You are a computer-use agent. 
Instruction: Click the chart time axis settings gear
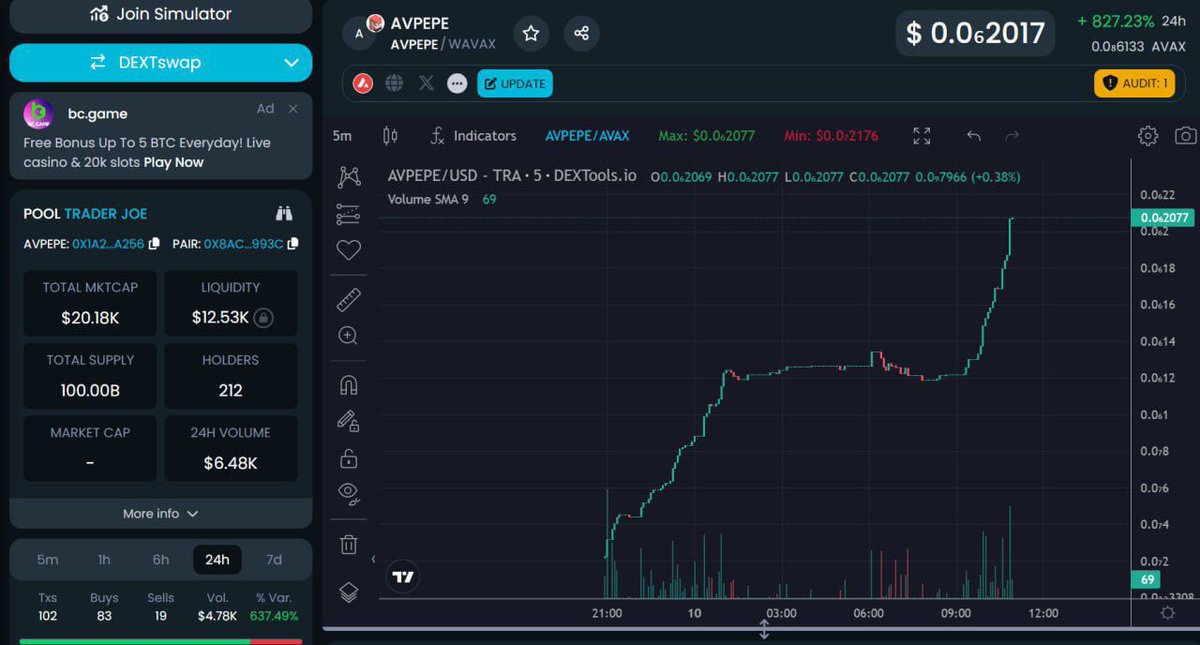point(1167,613)
